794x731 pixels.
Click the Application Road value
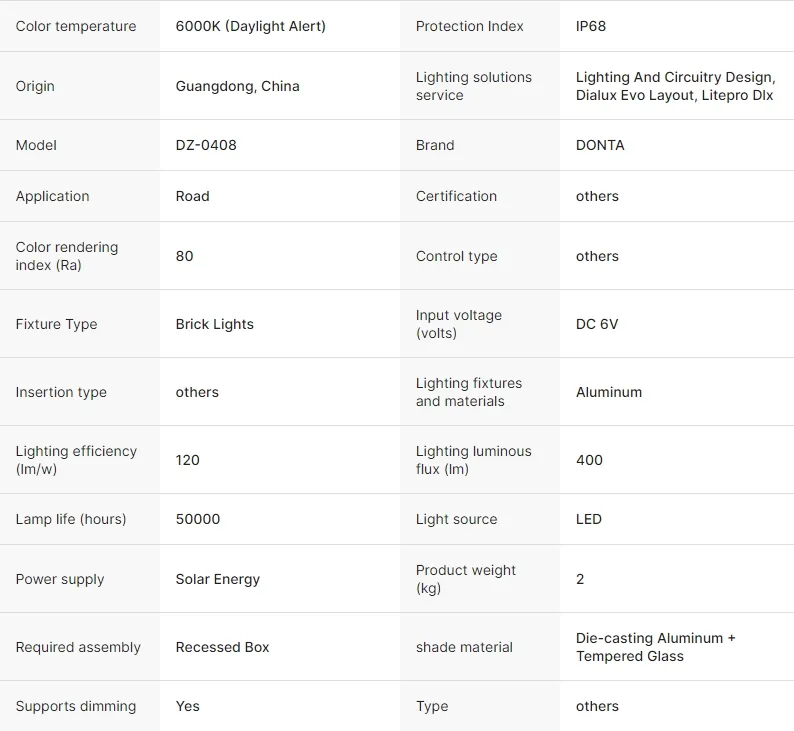point(192,196)
